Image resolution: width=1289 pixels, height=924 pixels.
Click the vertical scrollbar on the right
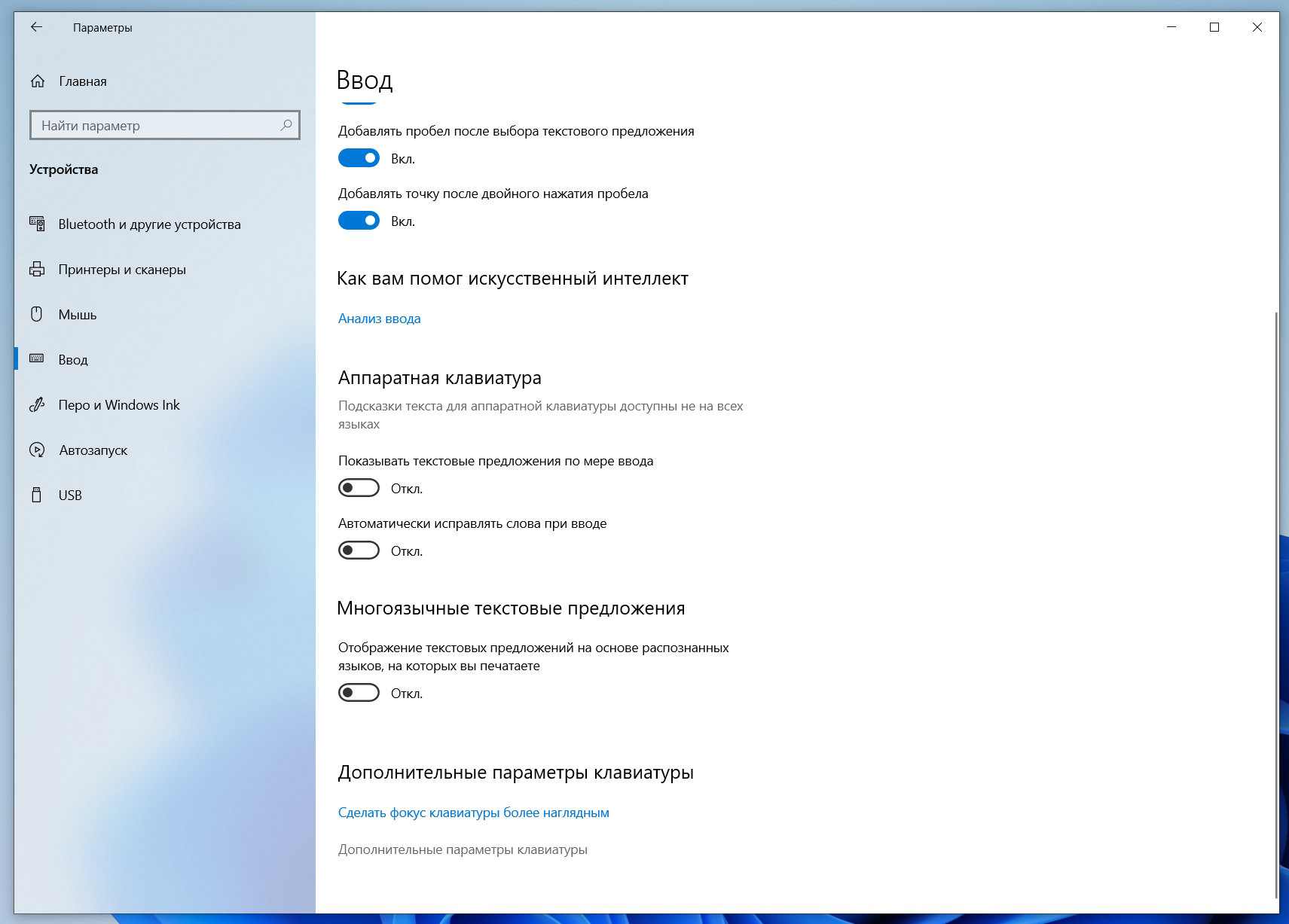pos(1275,602)
